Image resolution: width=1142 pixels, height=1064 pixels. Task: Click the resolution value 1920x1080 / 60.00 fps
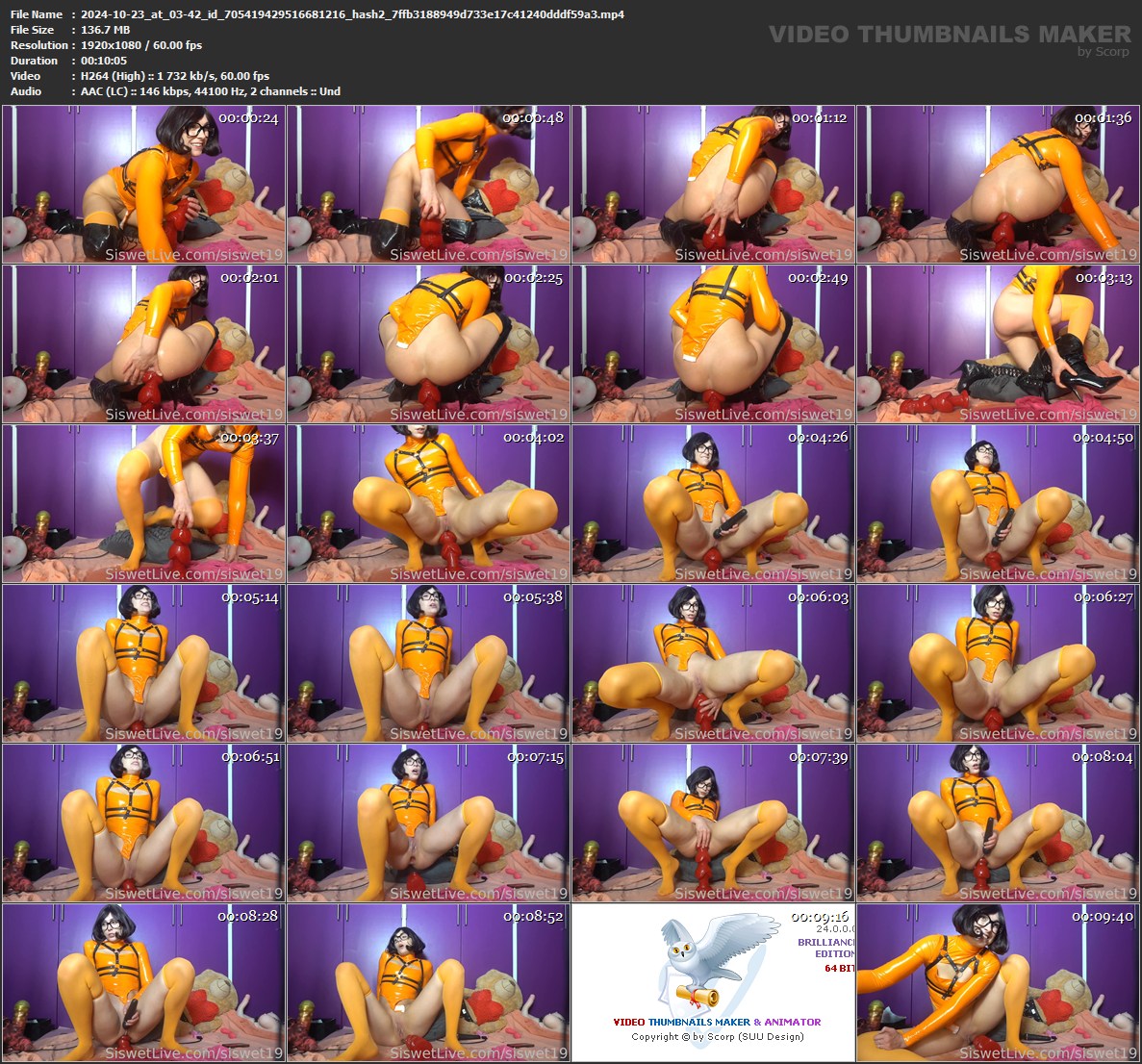click(x=141, y=45)
